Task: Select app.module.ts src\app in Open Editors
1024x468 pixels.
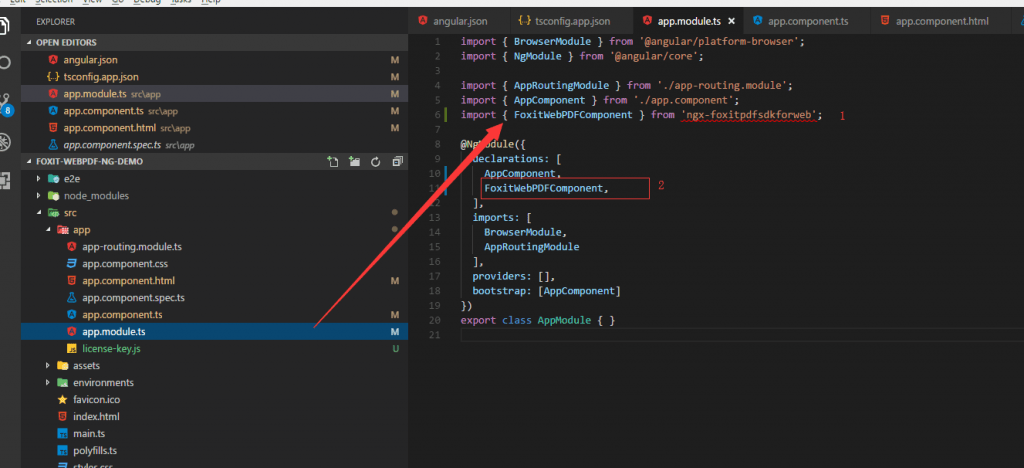Action: pyautogui.click(x=214, y=94)
